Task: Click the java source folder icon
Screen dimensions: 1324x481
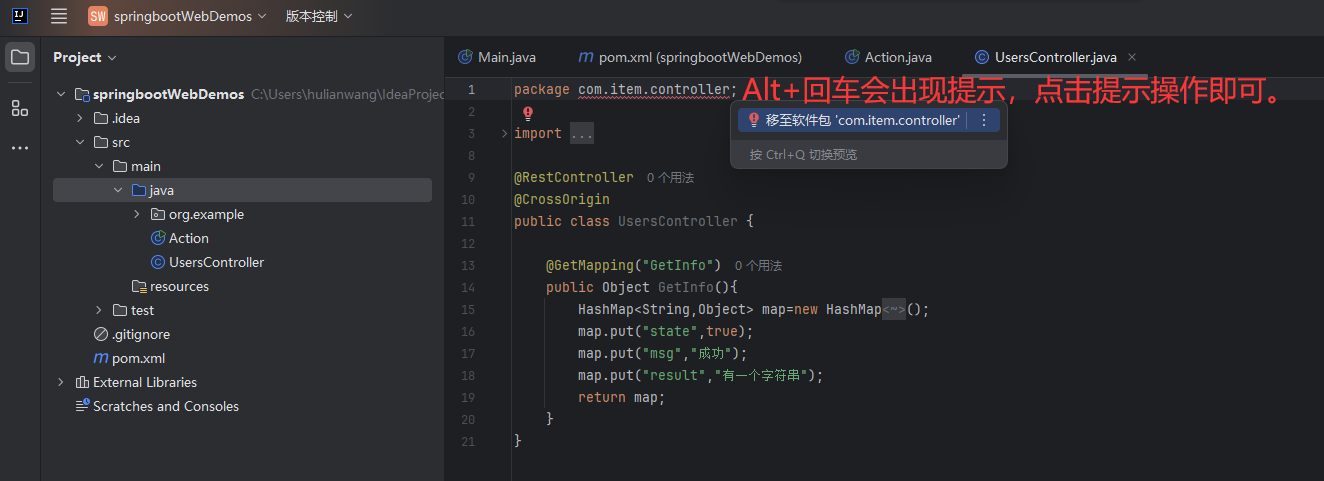Action: click(x=139, y=190)
